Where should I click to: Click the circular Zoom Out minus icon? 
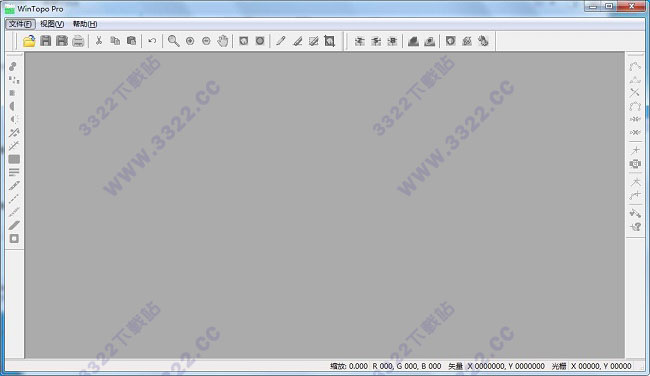click(206, 41)
